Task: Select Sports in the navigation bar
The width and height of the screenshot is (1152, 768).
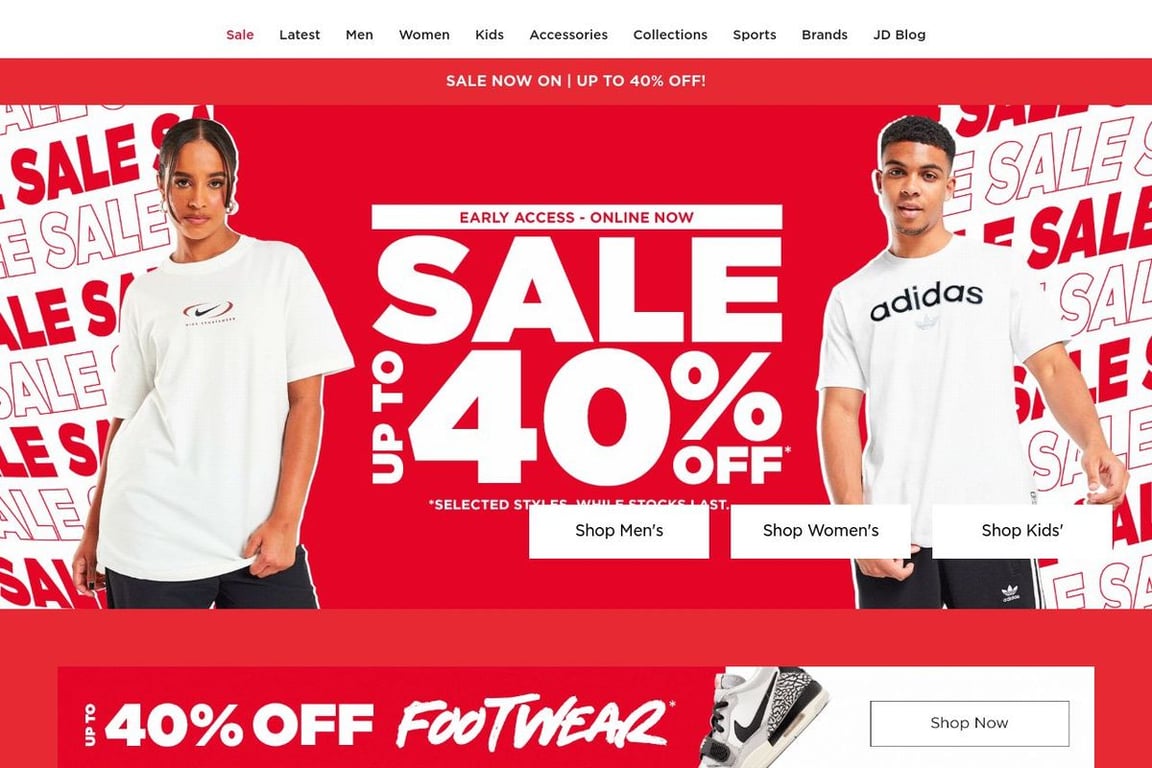Action: coord(755,35)
